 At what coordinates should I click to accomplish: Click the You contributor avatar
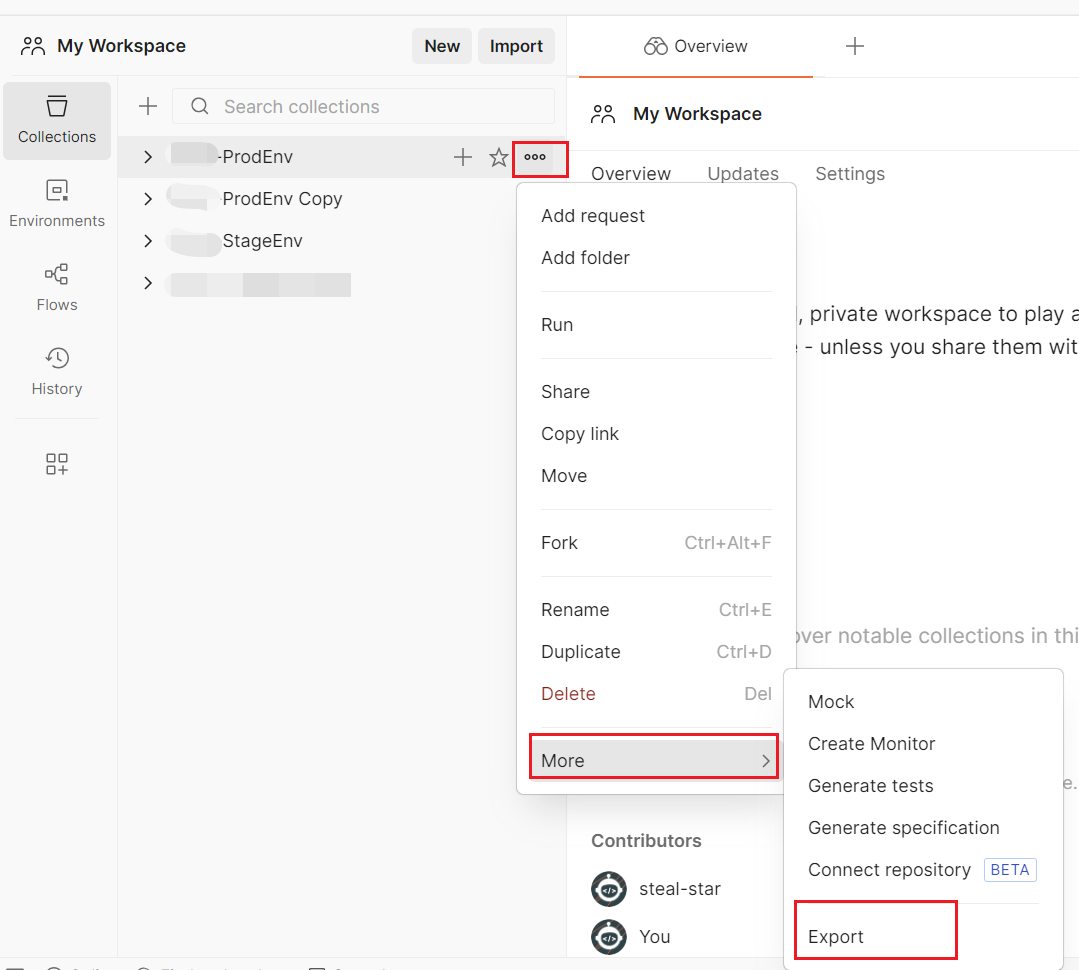coord(609,937)
